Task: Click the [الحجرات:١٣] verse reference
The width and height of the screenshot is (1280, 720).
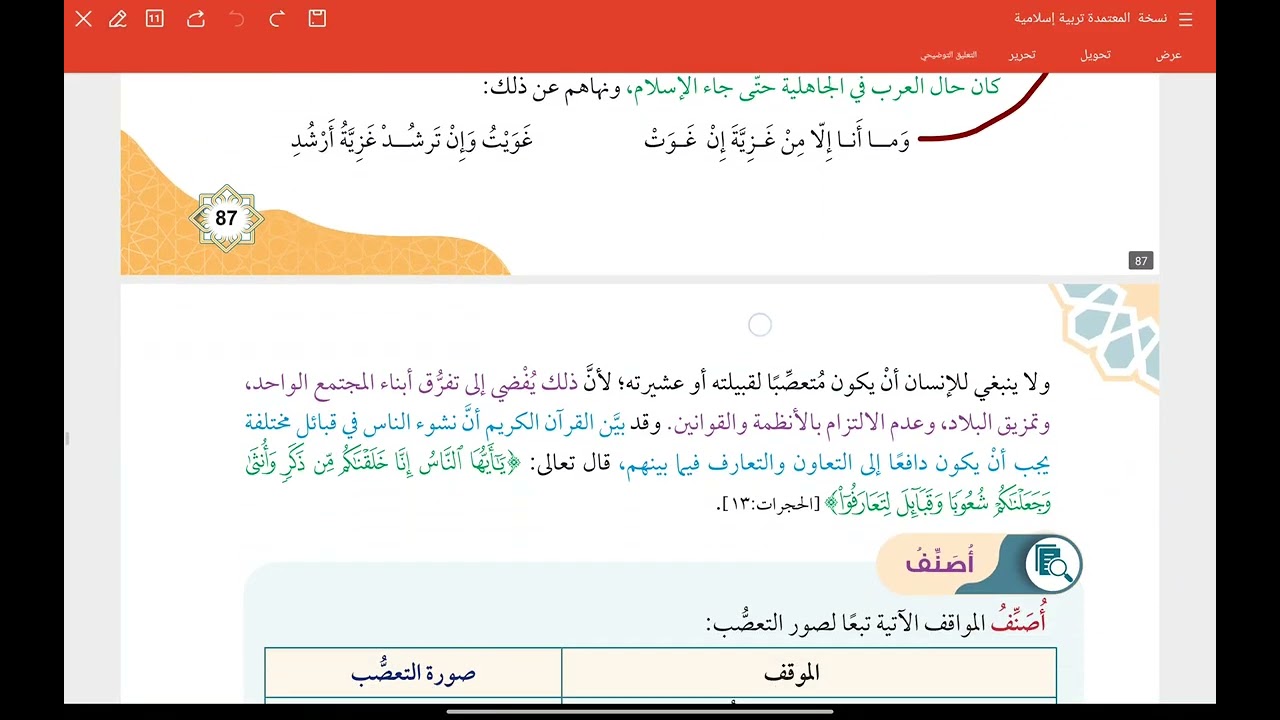Action: coord(768,505)
